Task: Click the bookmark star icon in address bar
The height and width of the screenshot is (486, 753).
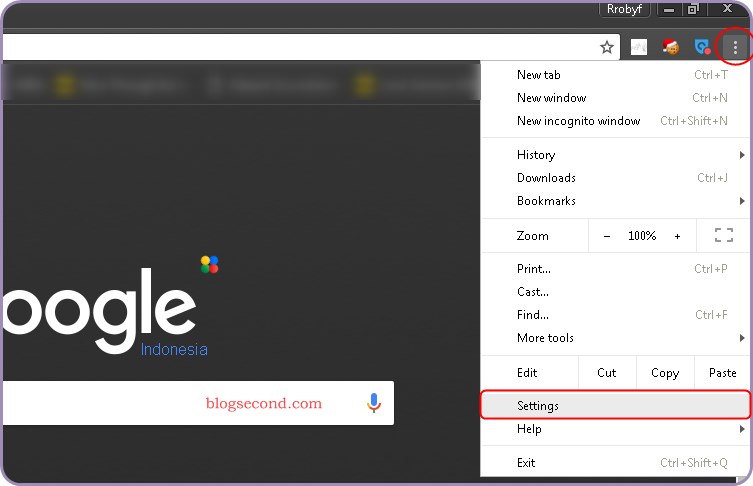Action: coord(607,47)
